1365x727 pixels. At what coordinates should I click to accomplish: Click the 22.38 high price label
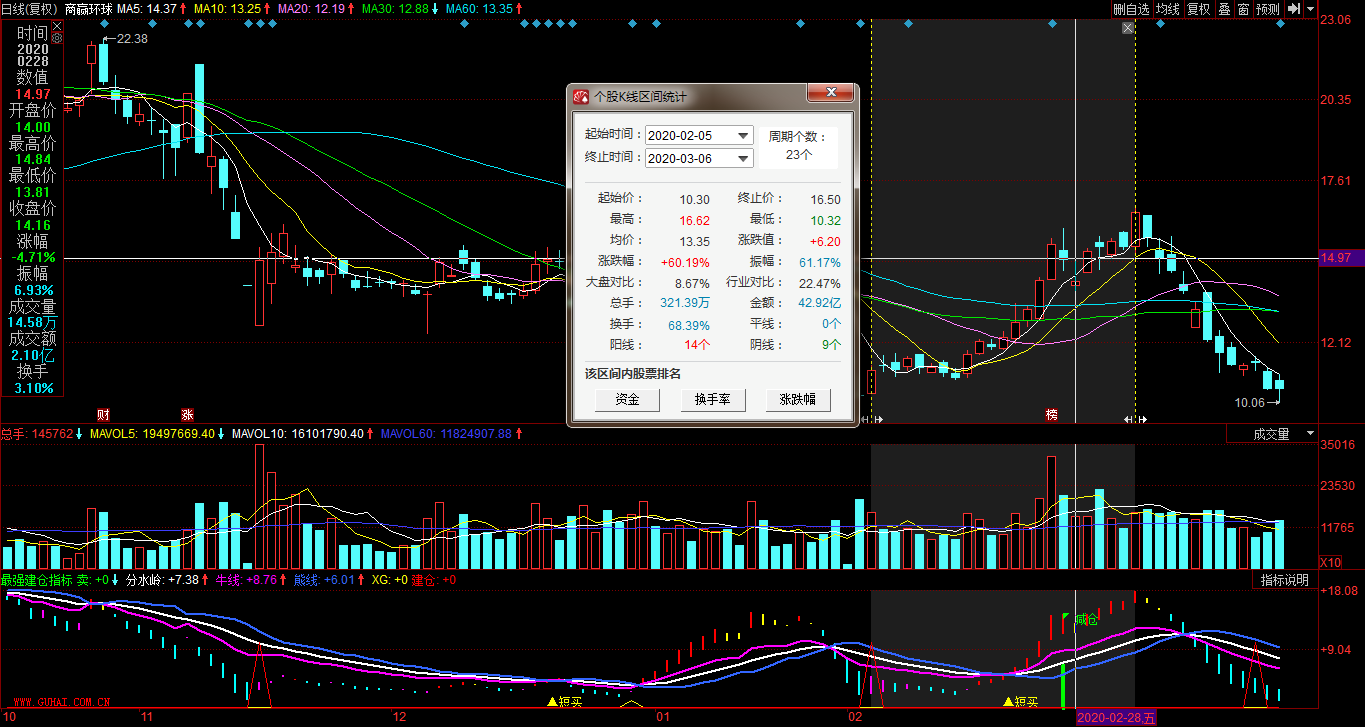point(132,39)
